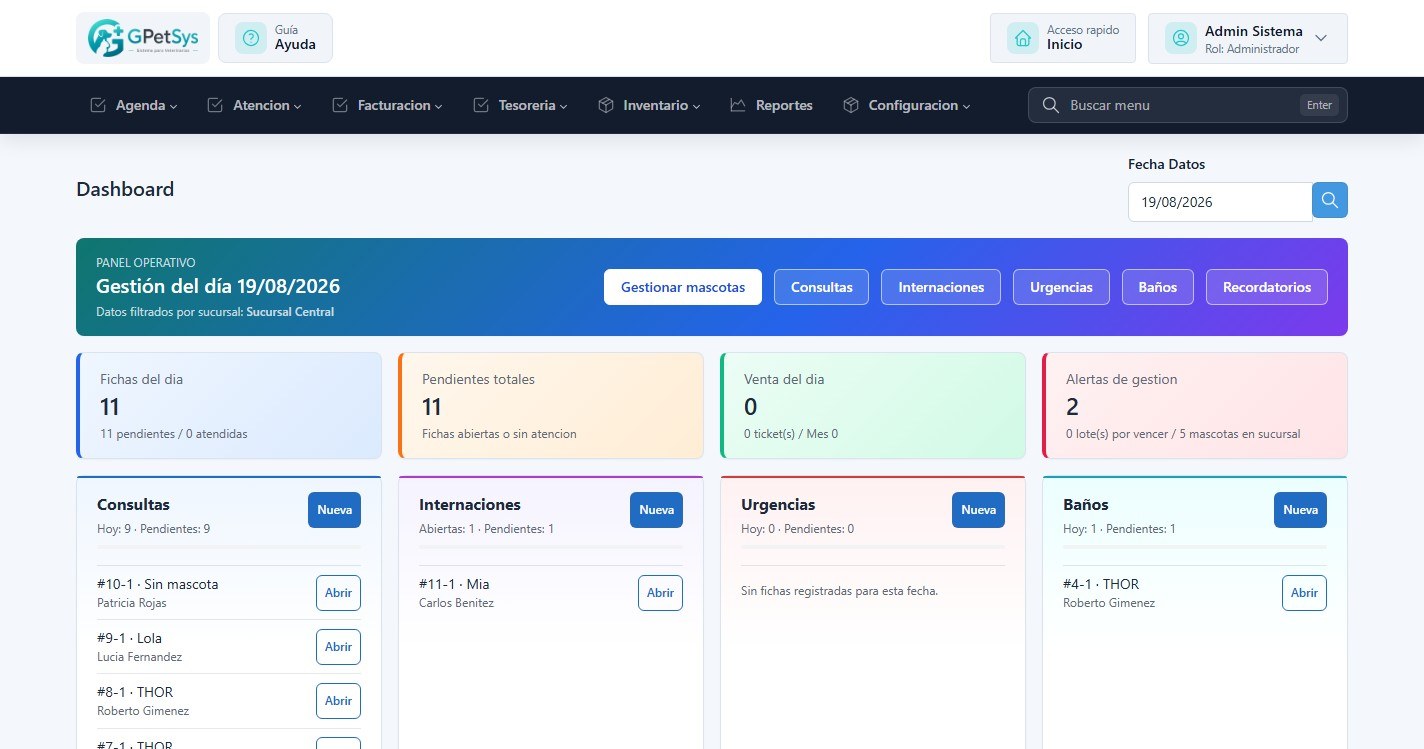Click the Buscar menu search field
Viewport: 1424px width, 749px height.
point(1188,105)
